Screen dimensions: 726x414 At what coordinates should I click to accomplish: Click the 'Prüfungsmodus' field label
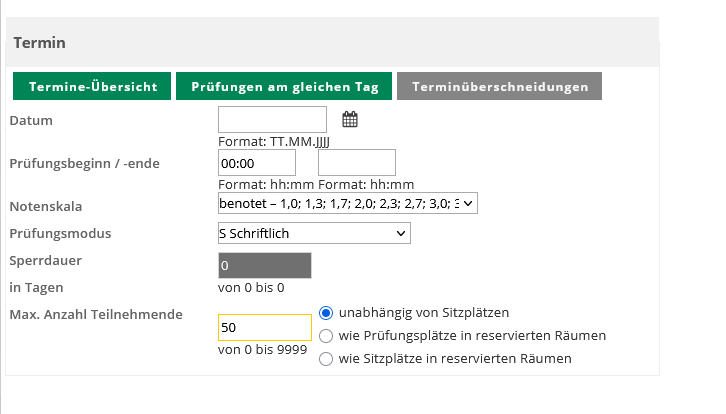59,234
